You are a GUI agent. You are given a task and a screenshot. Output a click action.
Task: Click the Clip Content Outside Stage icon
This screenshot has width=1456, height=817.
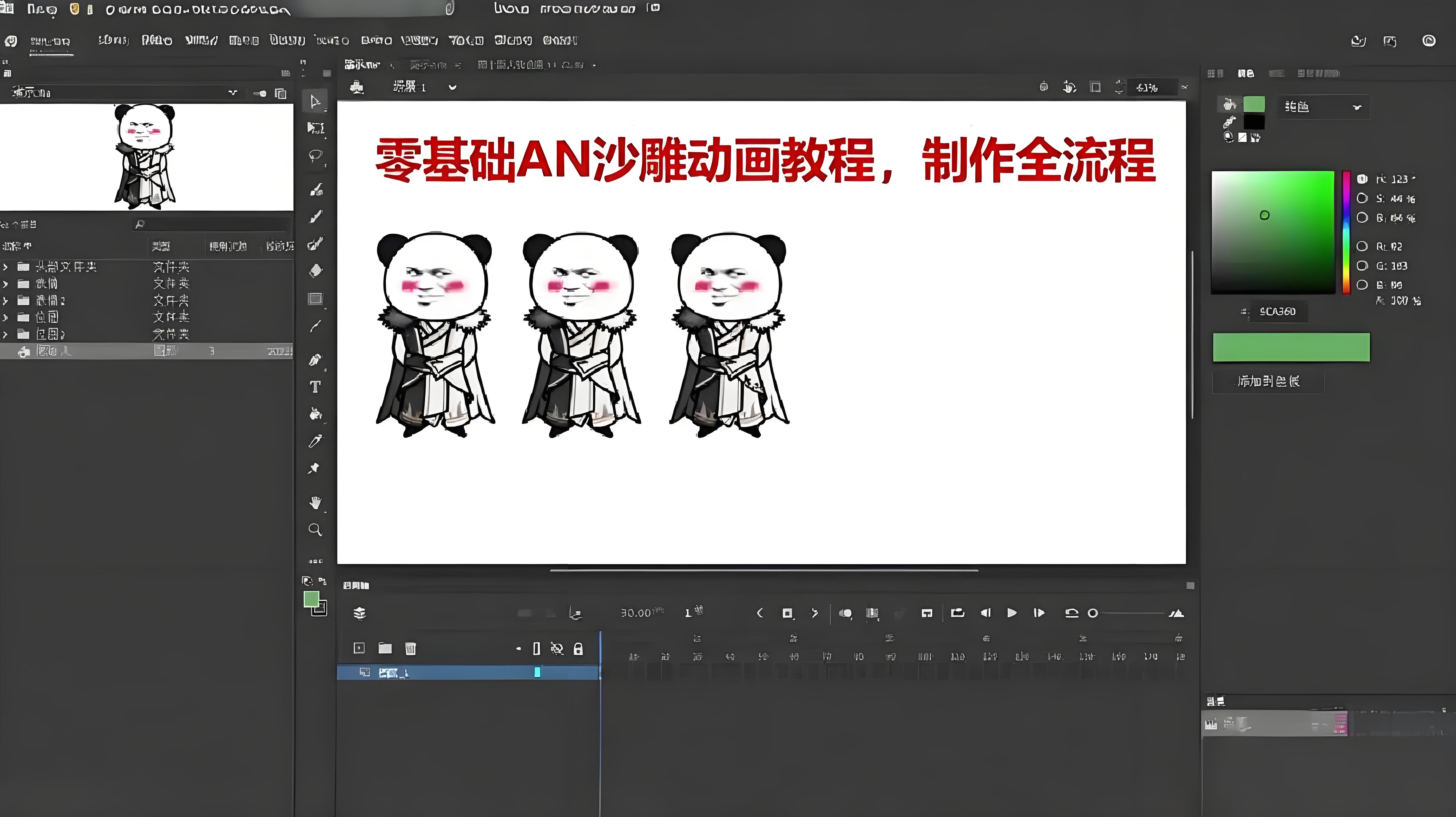click(x=1095, y=87)
